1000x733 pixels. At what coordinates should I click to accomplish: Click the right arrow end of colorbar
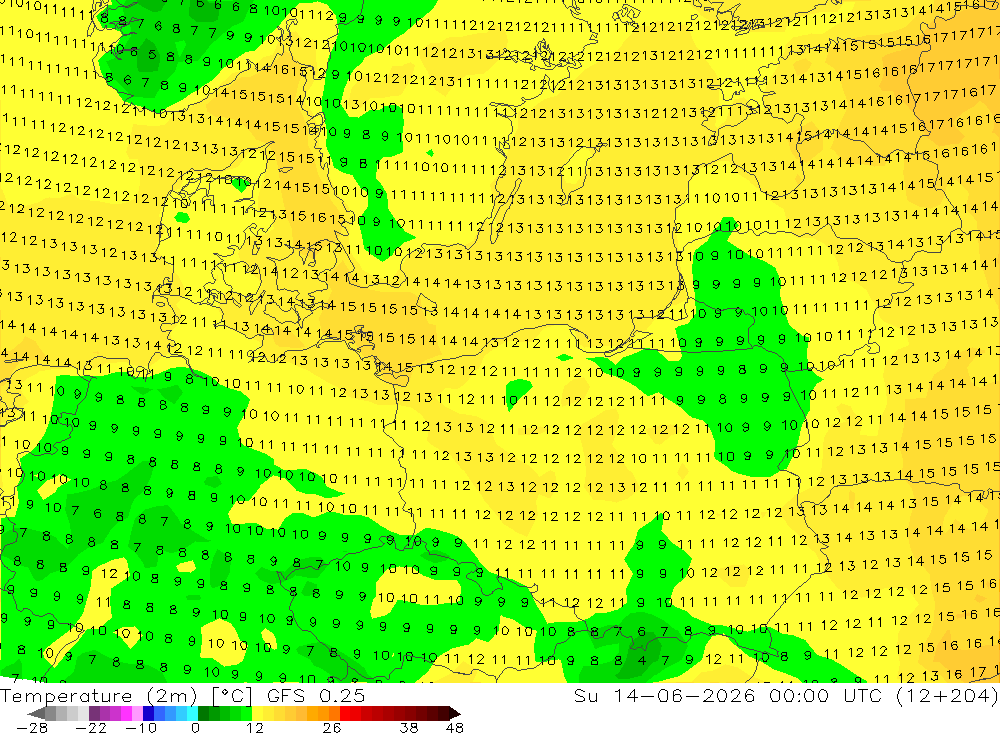click(x=455, y=713)
